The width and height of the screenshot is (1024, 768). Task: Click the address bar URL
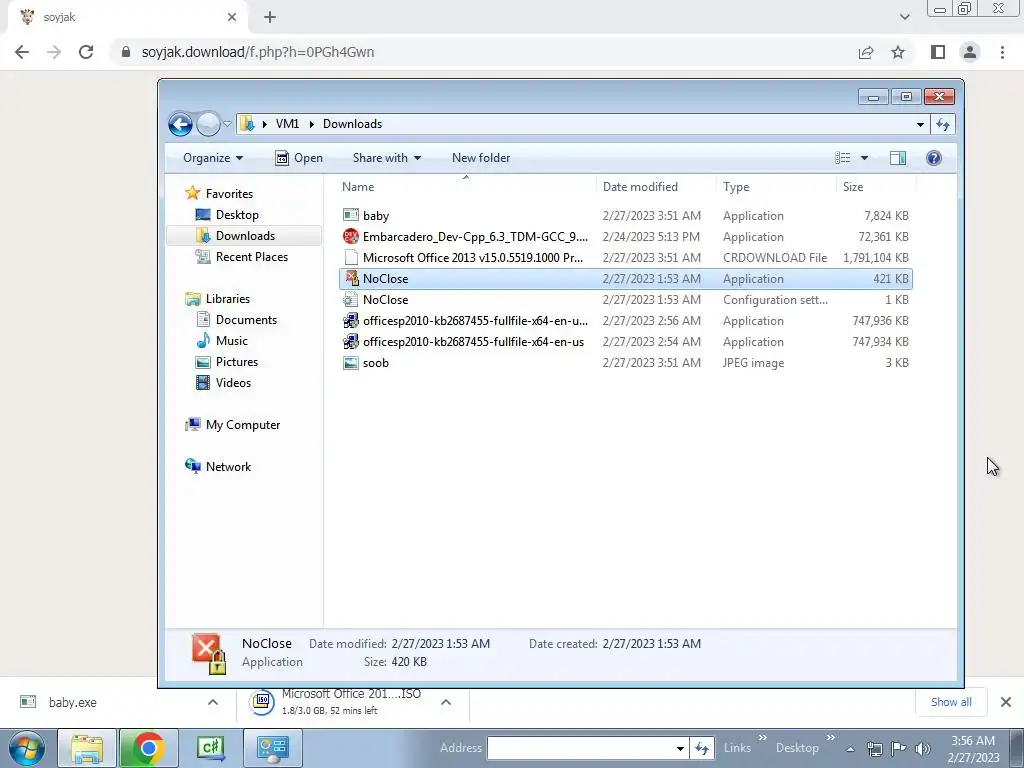click(x=258, y=52)
